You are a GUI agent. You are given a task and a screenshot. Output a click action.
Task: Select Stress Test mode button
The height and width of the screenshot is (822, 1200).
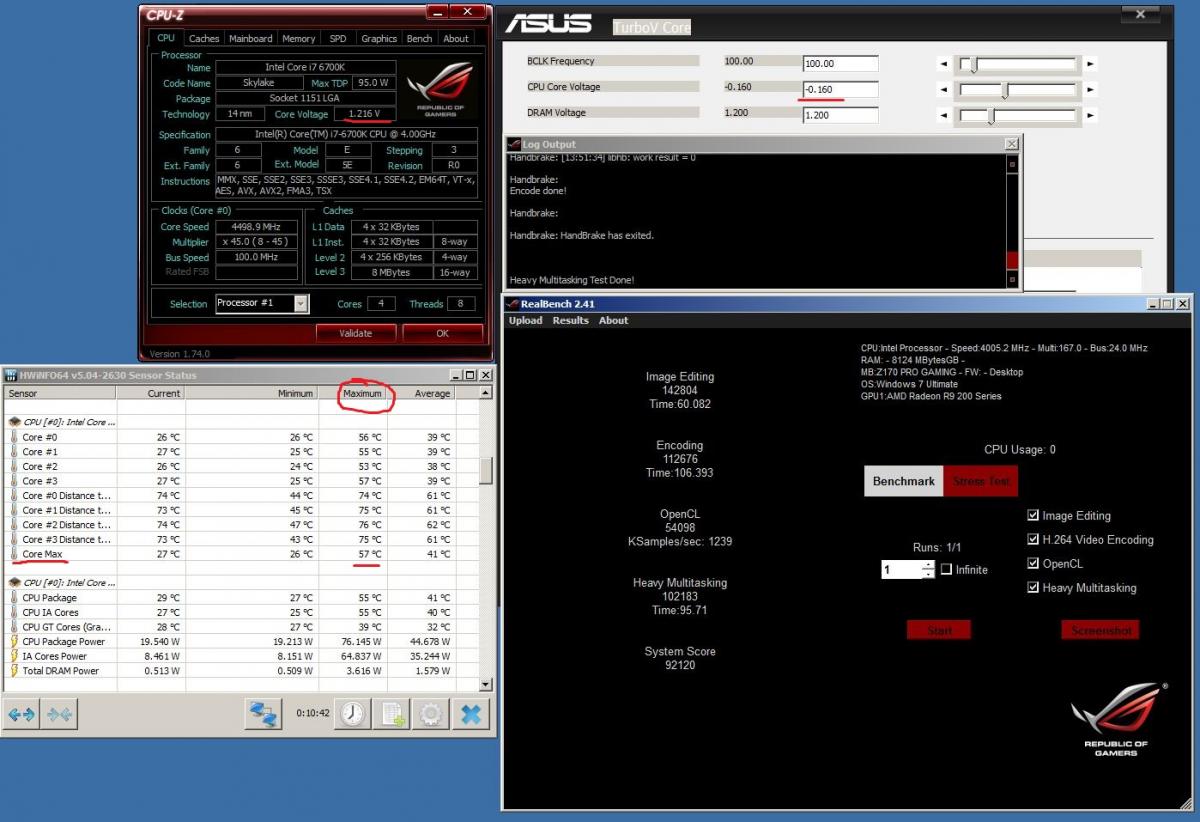pyautogui.click(x=981, y=481)
